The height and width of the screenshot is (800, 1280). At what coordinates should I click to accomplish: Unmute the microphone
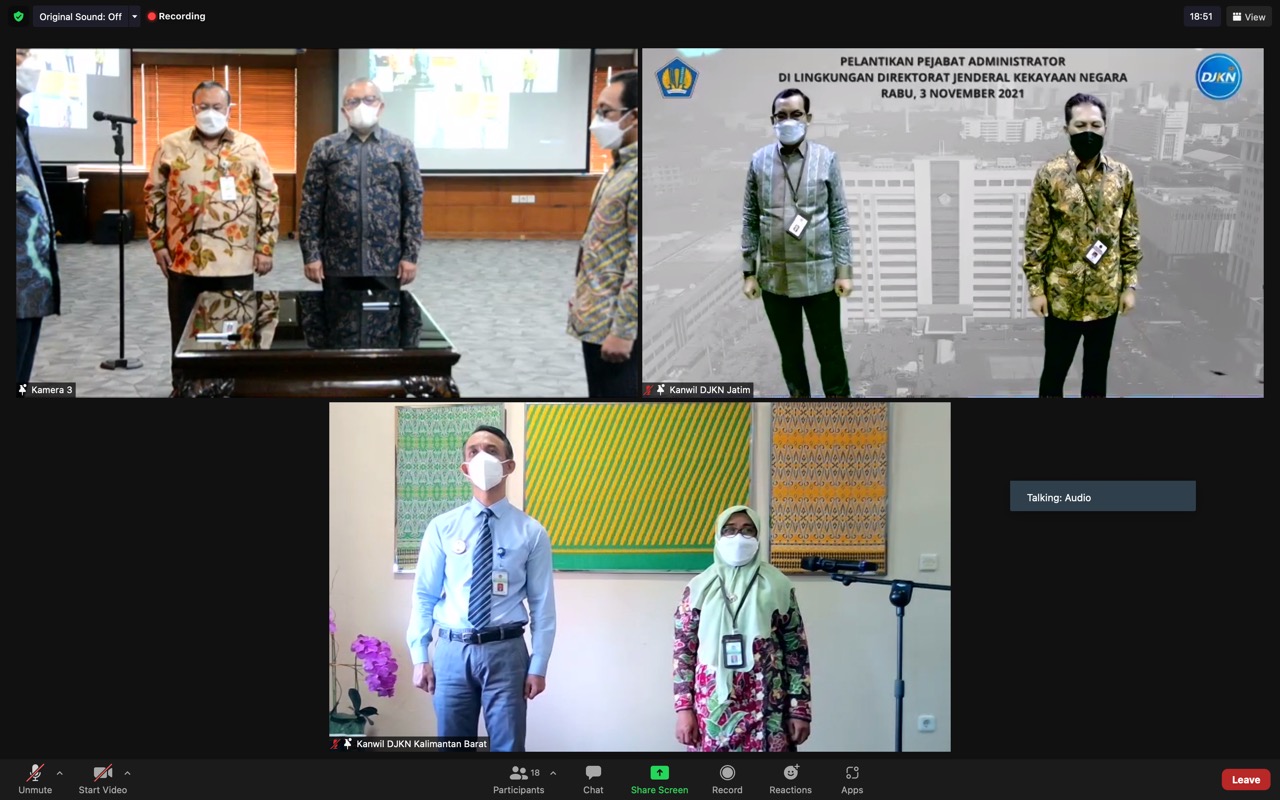[35, 779]
